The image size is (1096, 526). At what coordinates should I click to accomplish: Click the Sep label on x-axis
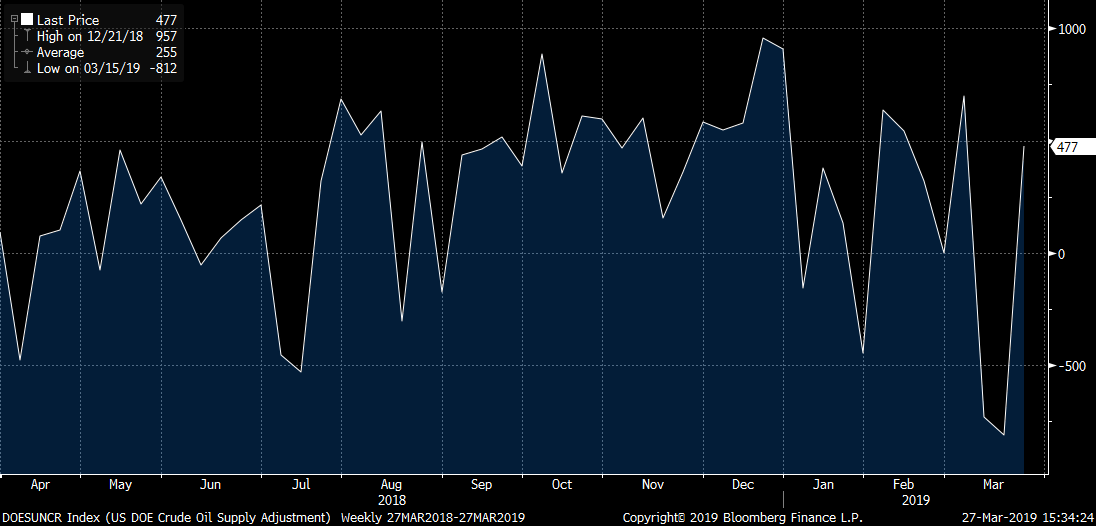coord(481,485)
